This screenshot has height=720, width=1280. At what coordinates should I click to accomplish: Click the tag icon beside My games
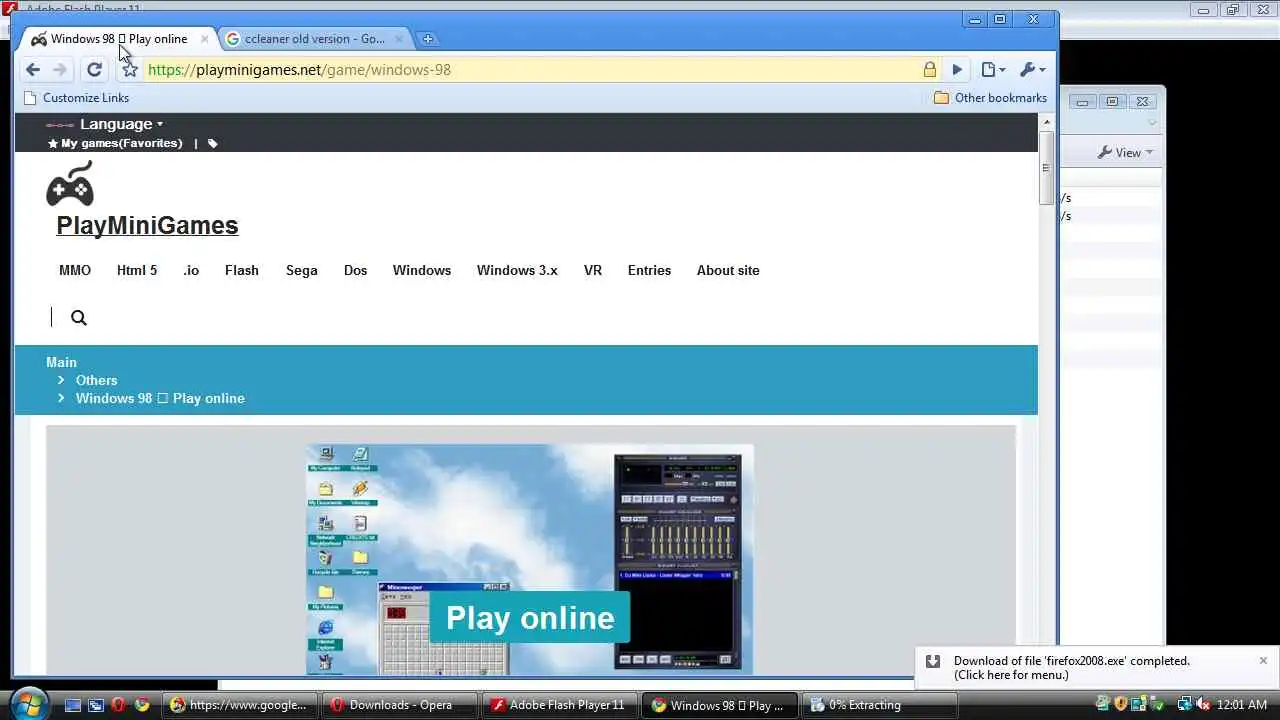pyautogui.click(x=212, y=143)
